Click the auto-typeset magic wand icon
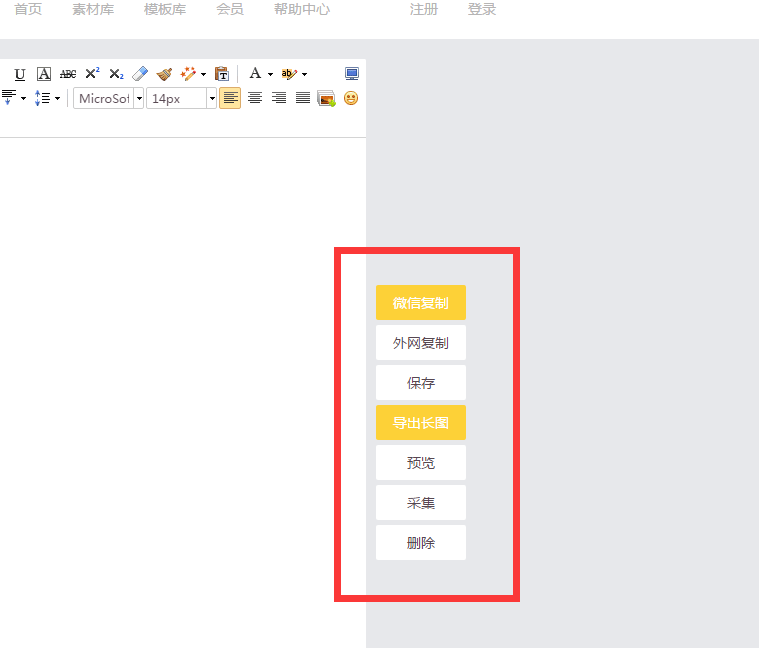759x648 pixels. pos(188,74)
